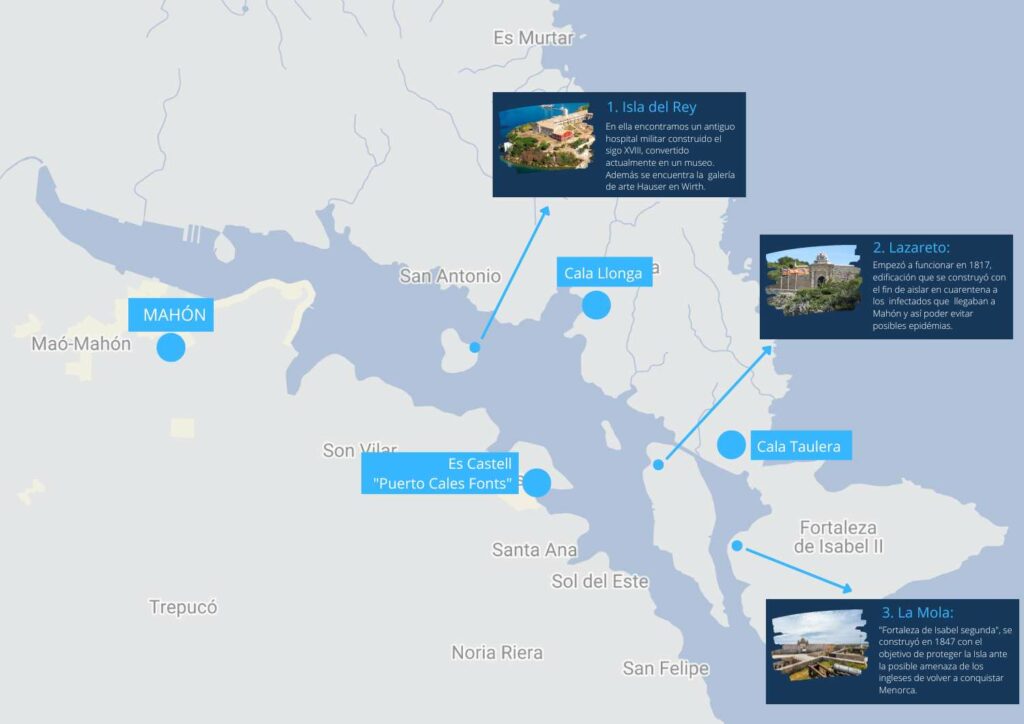Click the '3. La Mola:' heading

pos(918,612)
